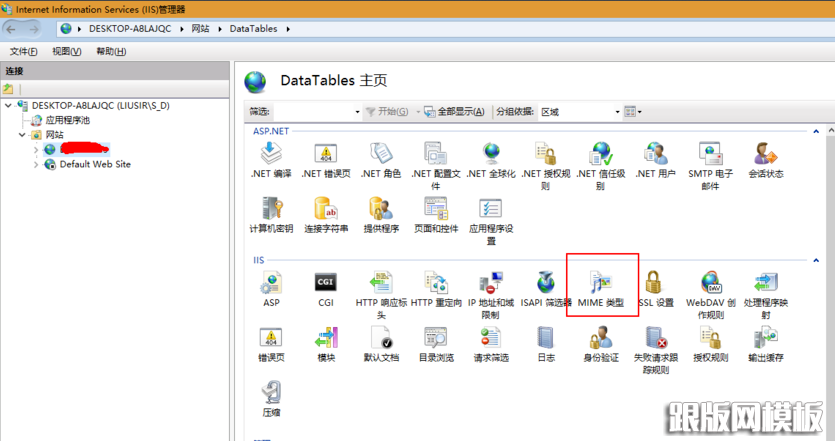Collapse the DESKTOP-A8LAJQC server node
This screenshot has height=441, width=835.
coord(8,105)
